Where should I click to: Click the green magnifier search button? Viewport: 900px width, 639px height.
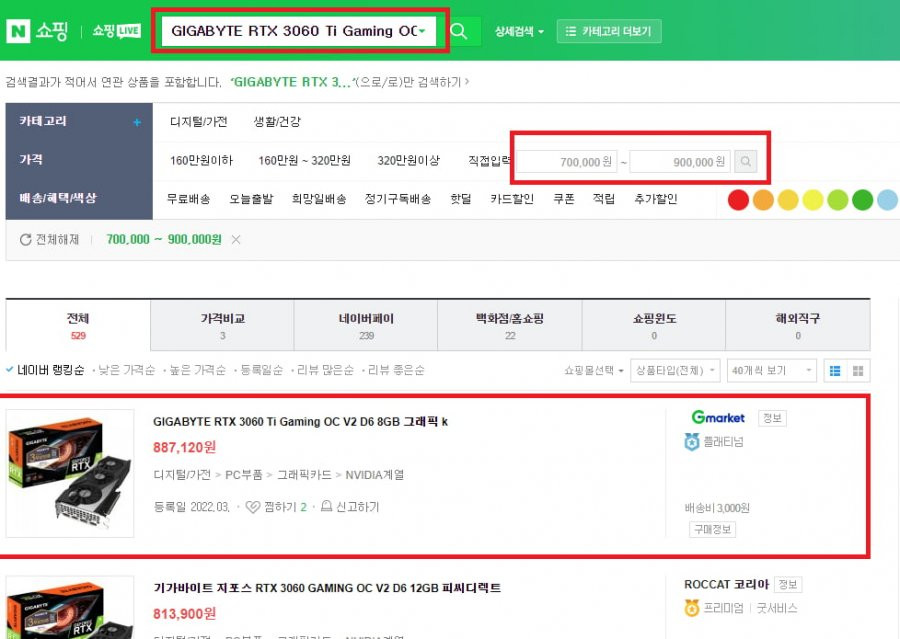point(459,31)
